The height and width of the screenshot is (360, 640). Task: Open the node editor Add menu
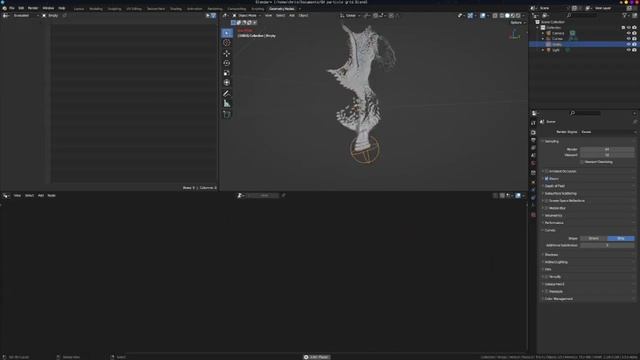tap(41, 196)
